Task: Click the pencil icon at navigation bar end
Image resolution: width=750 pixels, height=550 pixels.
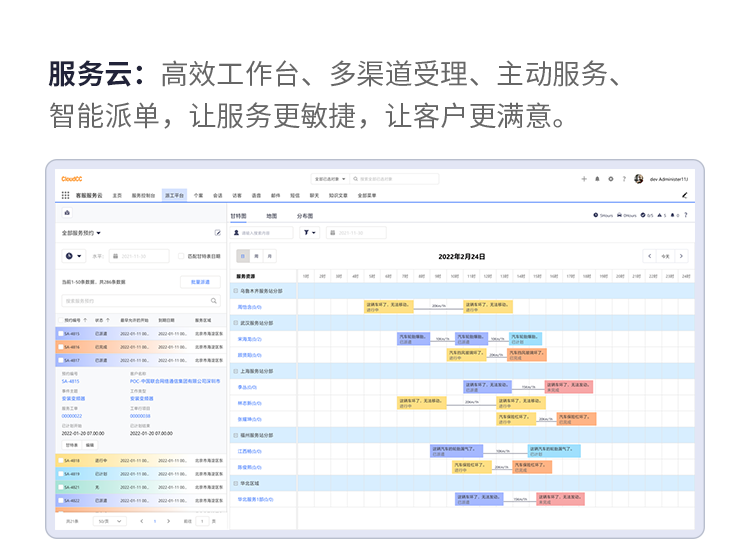Action: tap(685, 196)
